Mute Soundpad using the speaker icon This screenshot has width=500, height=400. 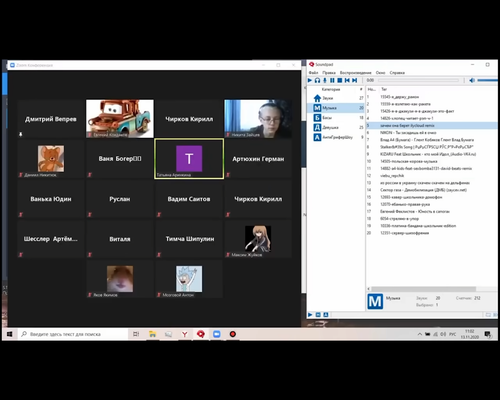point(472,80)
